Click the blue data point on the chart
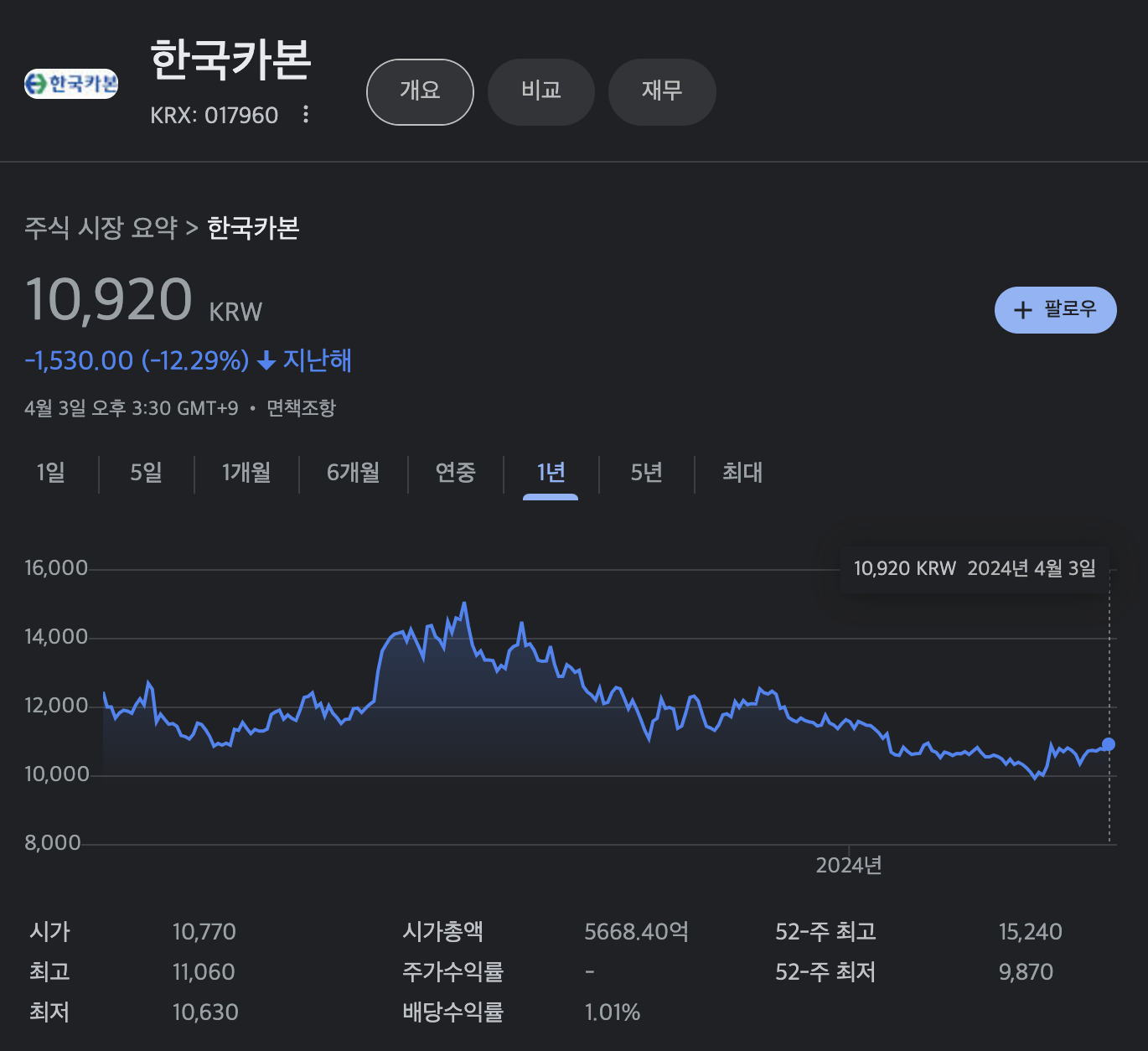This screenshot has height=1051, width=1148. (x=1109, y=744)
